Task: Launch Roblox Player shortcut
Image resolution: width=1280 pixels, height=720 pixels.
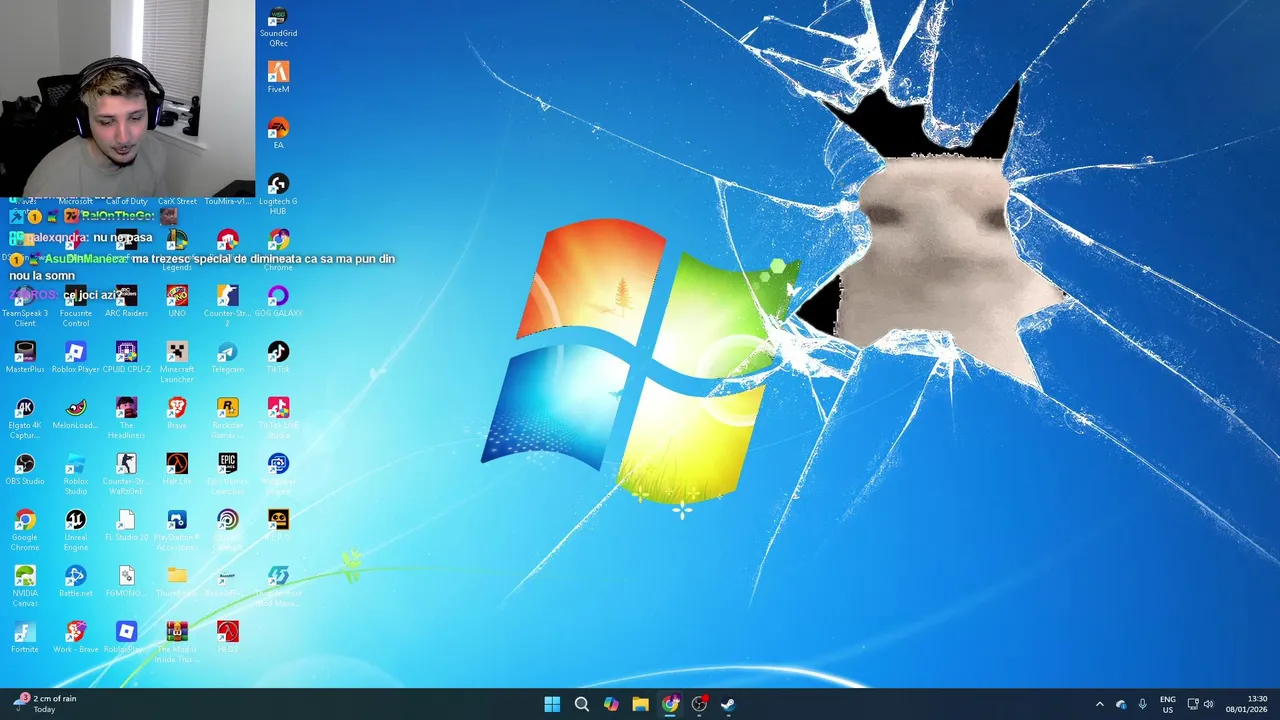Action: [x=76, y=357]
